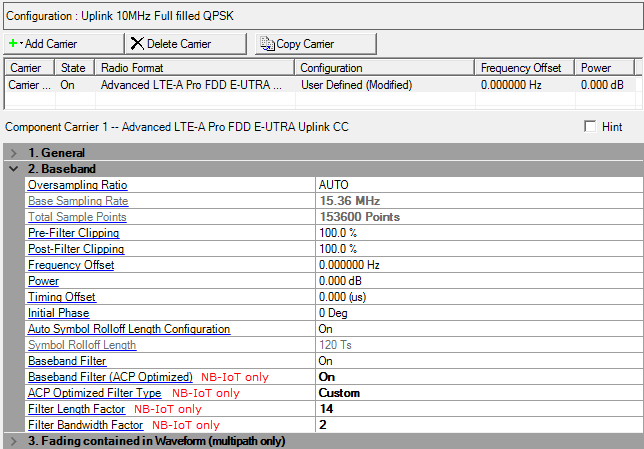
Task: Open the Filter Bandwidth Factor link
Action: click(85, 425)
